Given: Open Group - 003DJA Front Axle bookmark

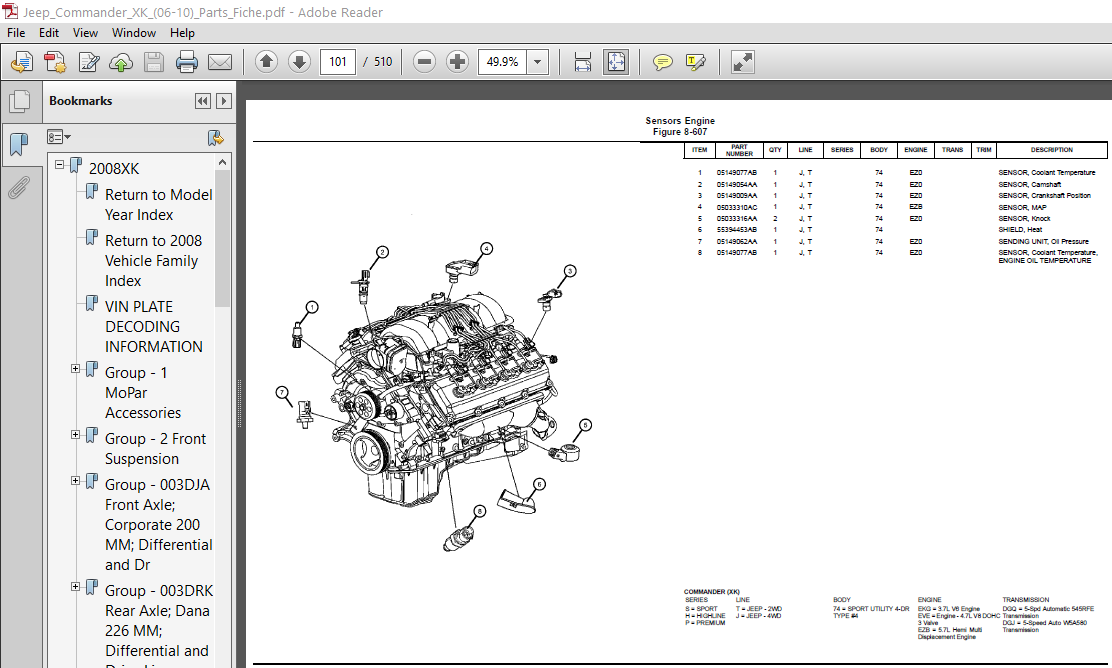Looking at the screenshot, I should (x=159, y=525).
